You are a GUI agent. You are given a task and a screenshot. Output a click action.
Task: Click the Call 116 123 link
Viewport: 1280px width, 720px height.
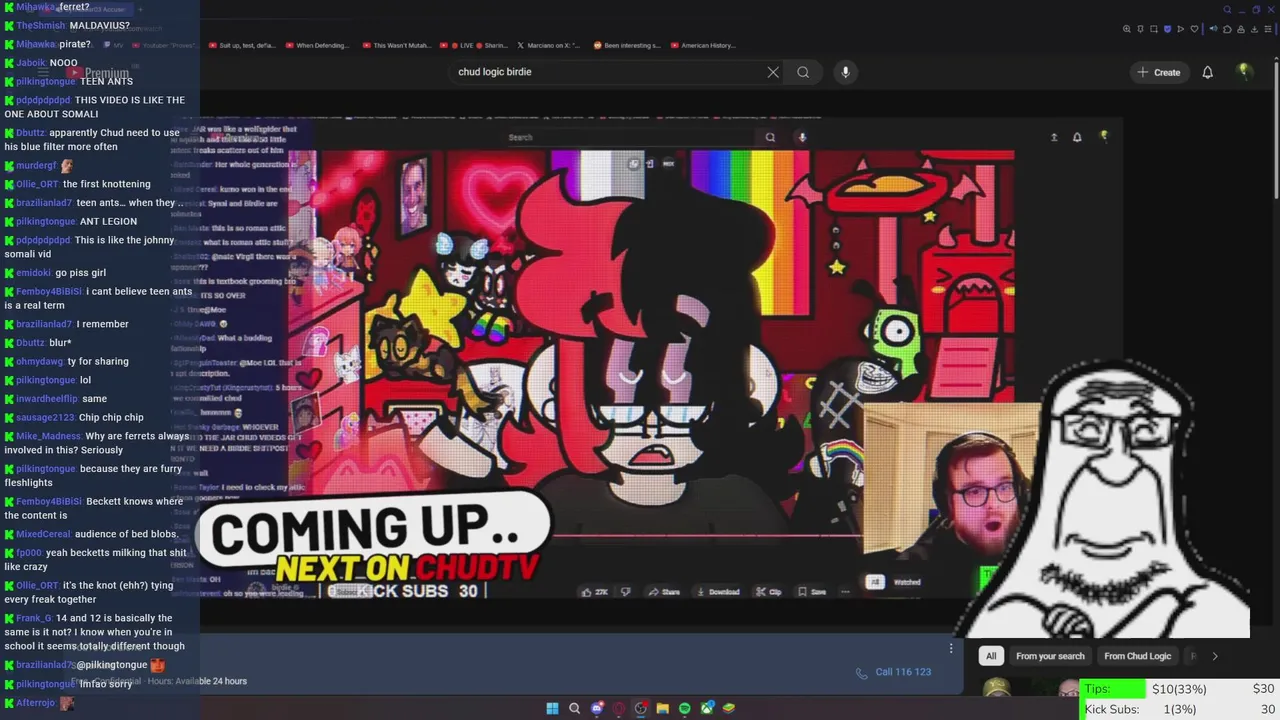pyautogui.click(x=894, y=672)
